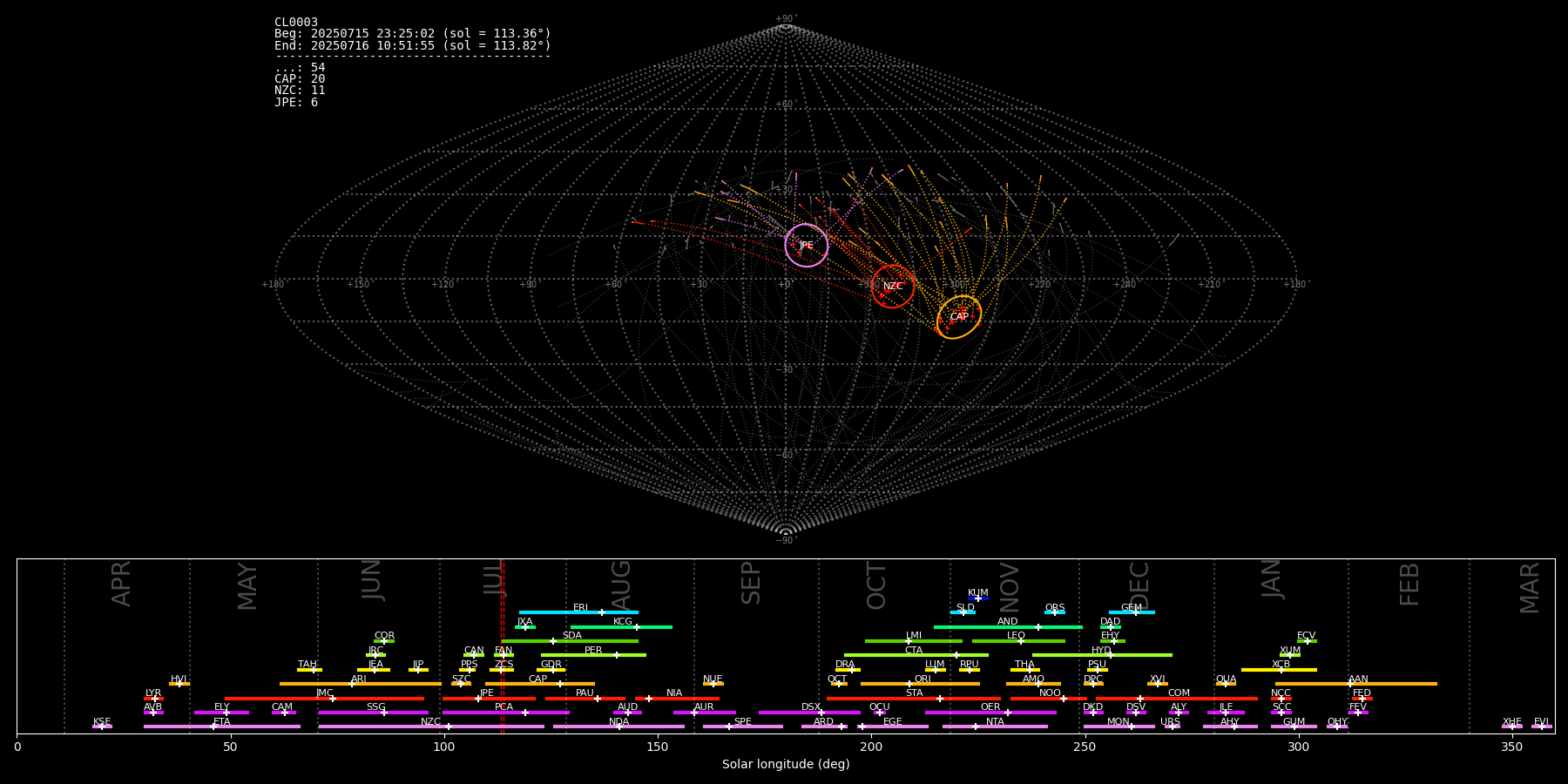
Task: Click the 'End: 20250716 10:51:55' line
Action: 413,45
